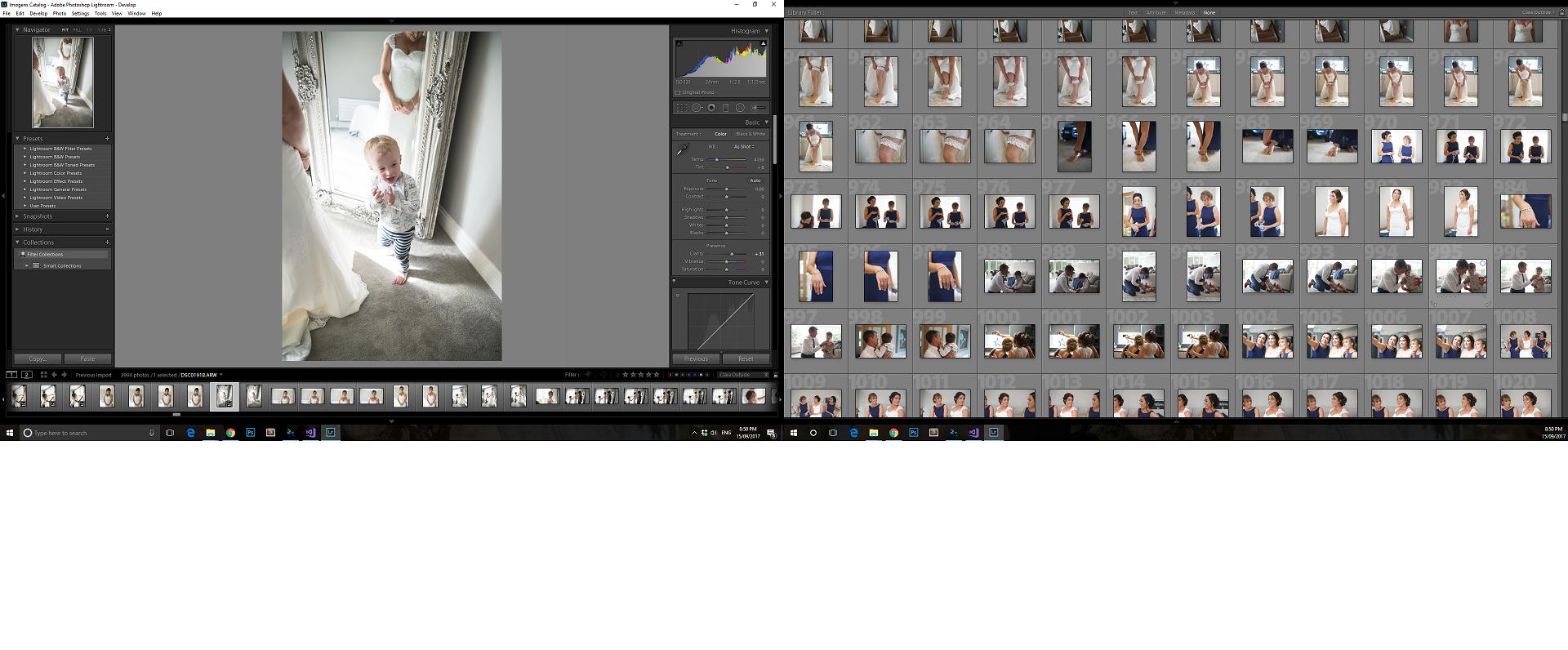Select Attribute tab in Library Filter window

coord(1156,13)
